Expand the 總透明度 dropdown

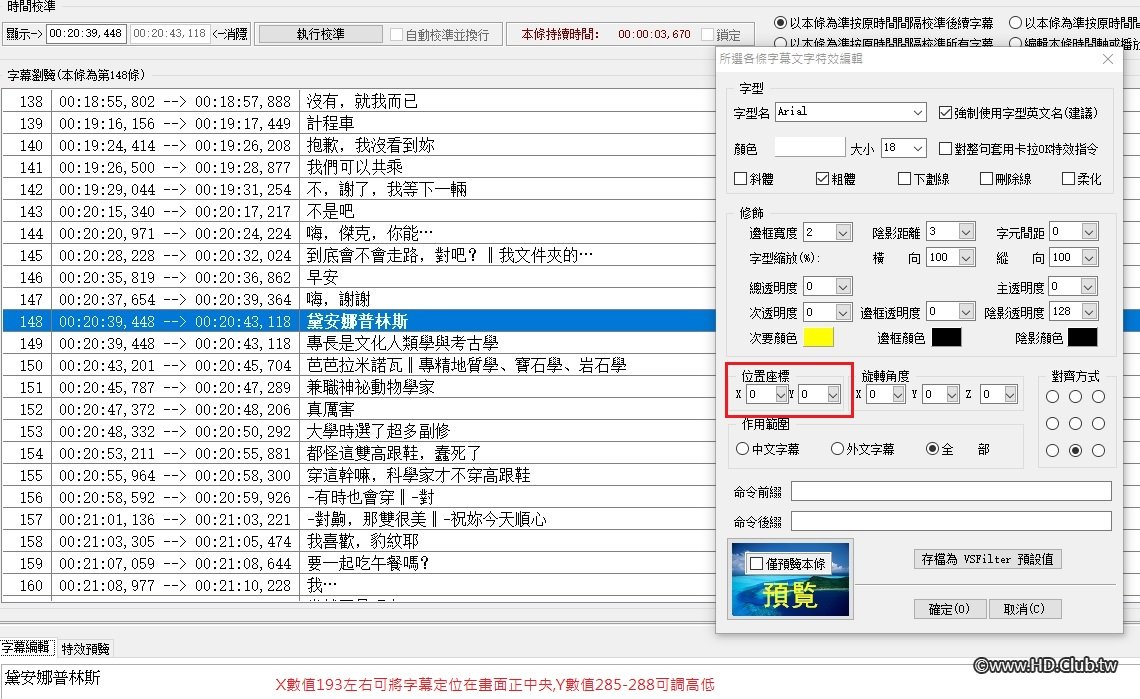click(x=843, y=287)
